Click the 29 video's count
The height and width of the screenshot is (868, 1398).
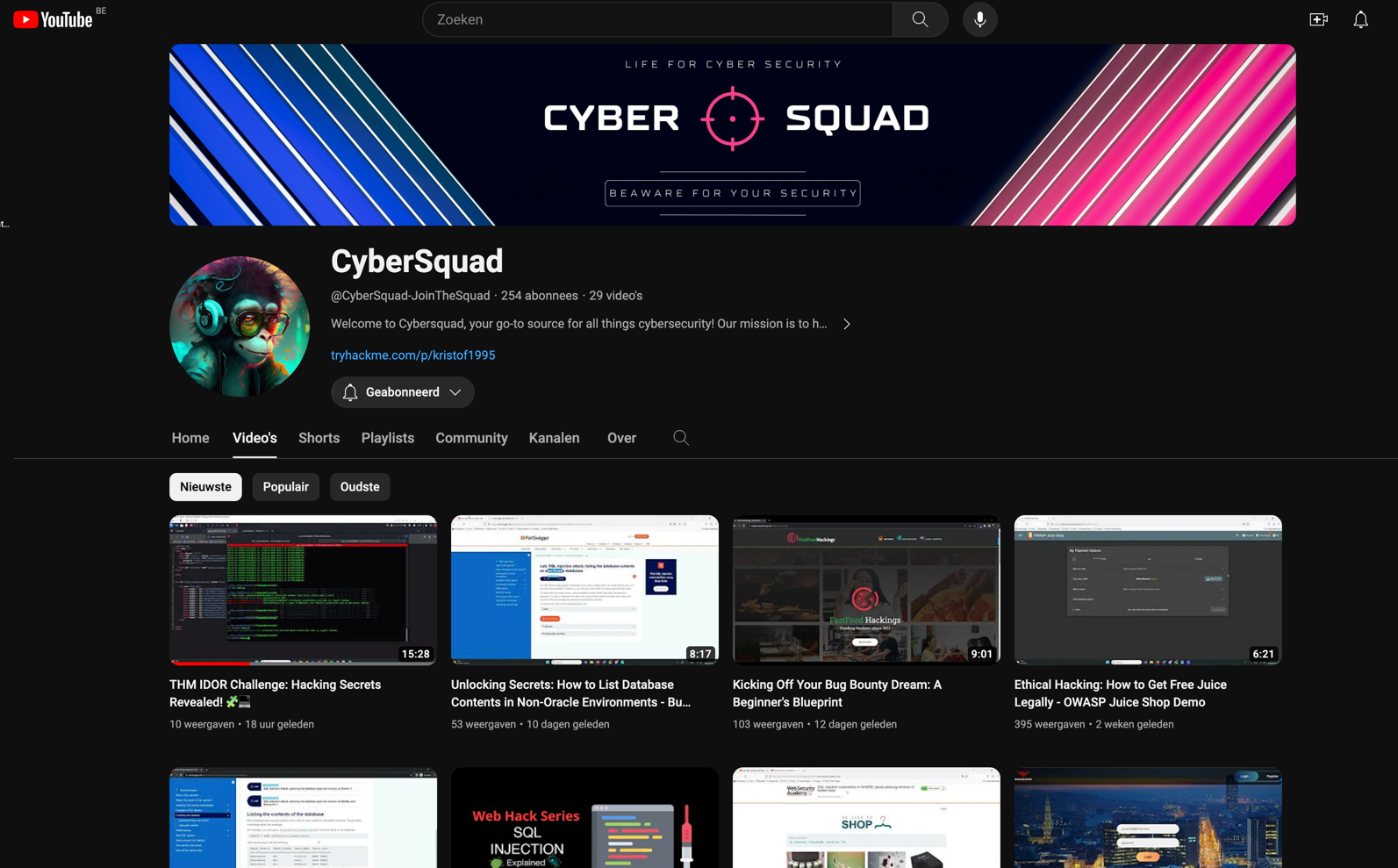tap(616, 296)
